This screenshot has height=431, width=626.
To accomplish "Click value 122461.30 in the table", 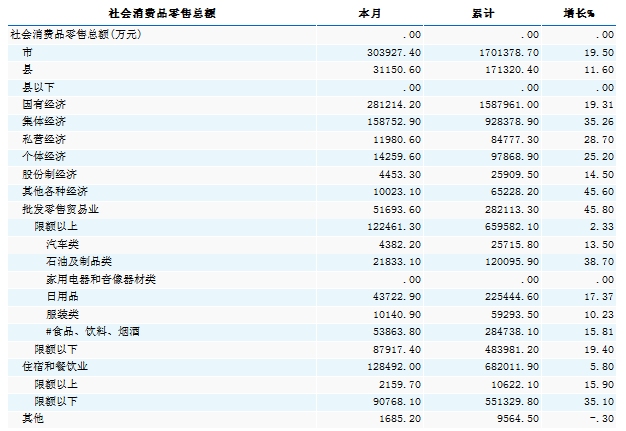I will (x=394, y=227).
